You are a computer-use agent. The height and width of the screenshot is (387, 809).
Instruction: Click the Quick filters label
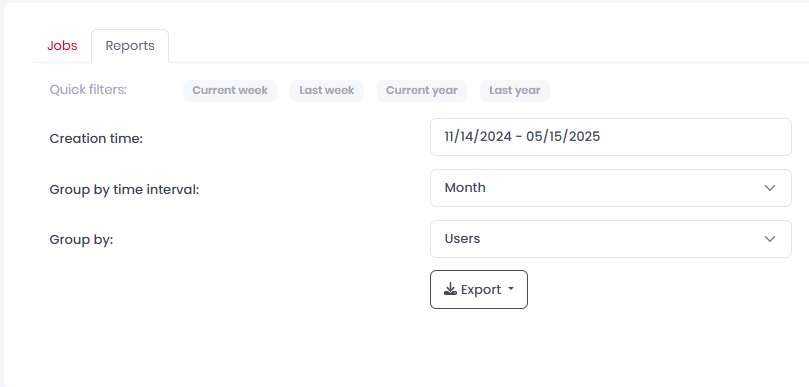(88, 90)
